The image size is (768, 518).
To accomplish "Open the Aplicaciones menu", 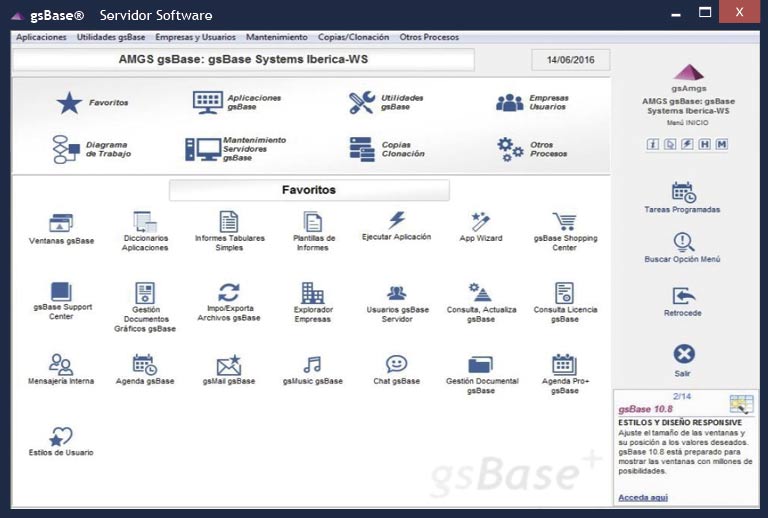I will pyautogui.click(x=41, y=37).
